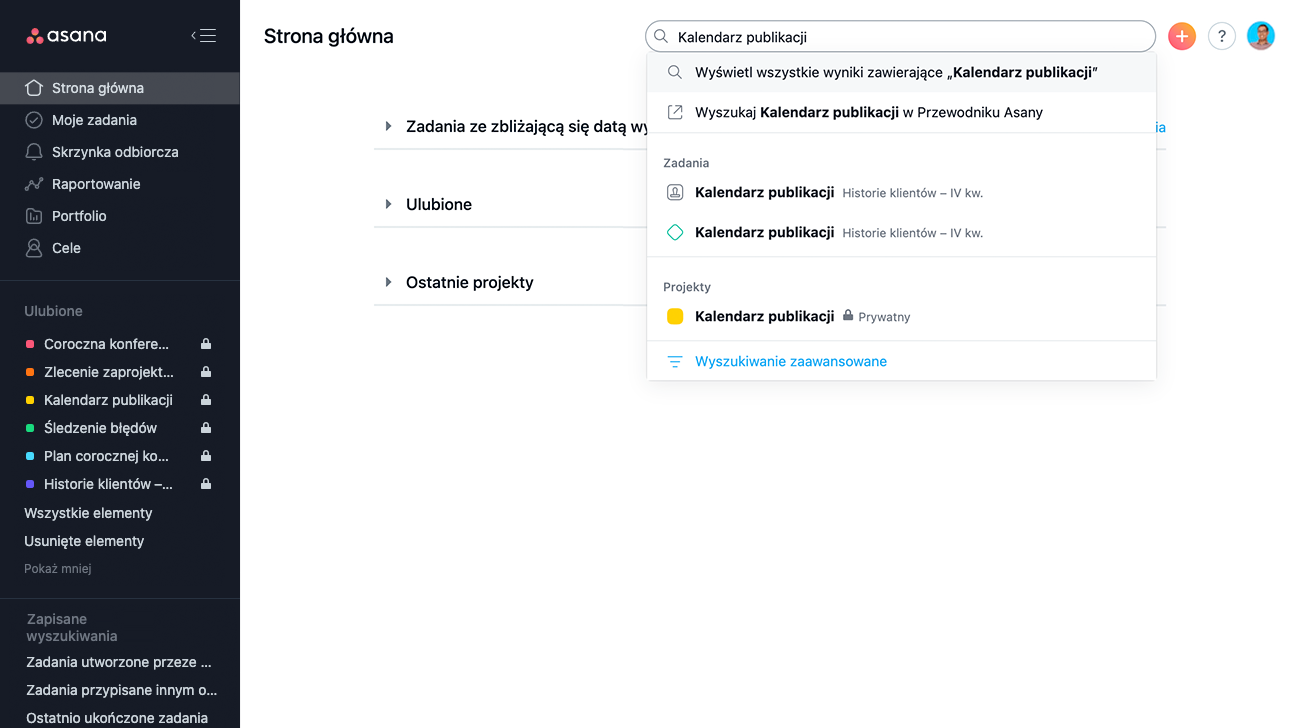Click Pokaż mniej in the sidebar

coord(58,569)
